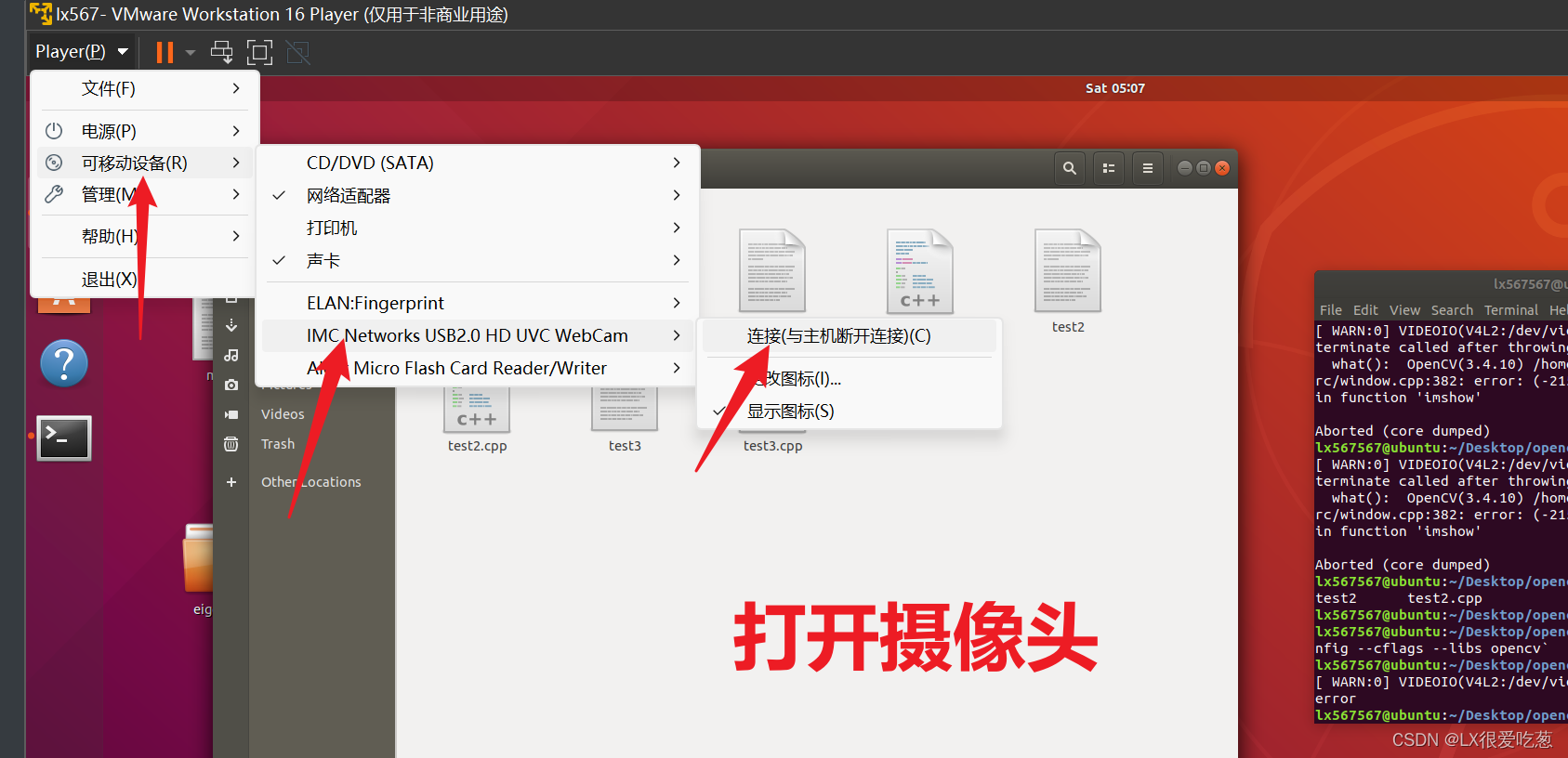Screen dimensions: 1568x758
Task: Toggle the 网络适配器 checkmark
Action: pos(279,195)
